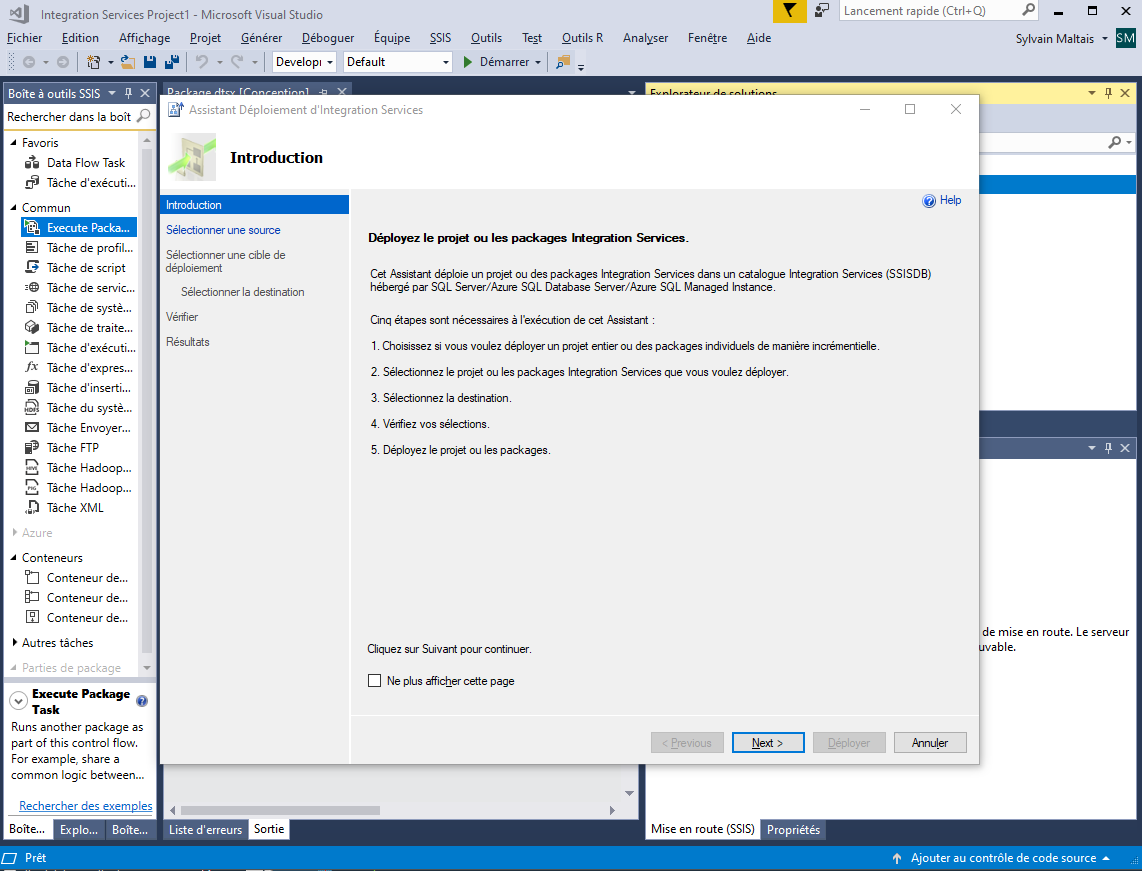
Task: Click the Tâche XML icon
Action: [32, 508]
